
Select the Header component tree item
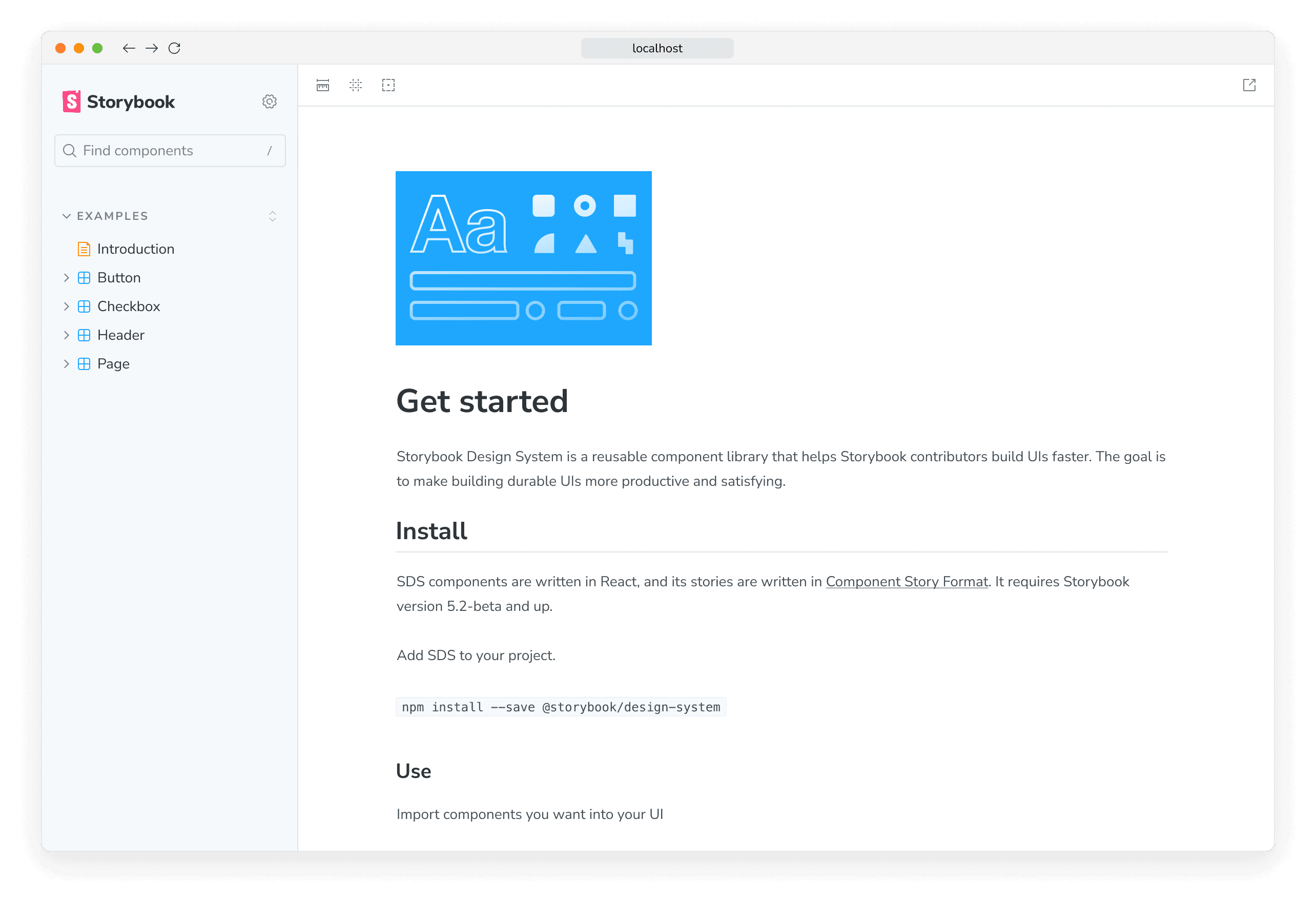click(120, 335)
